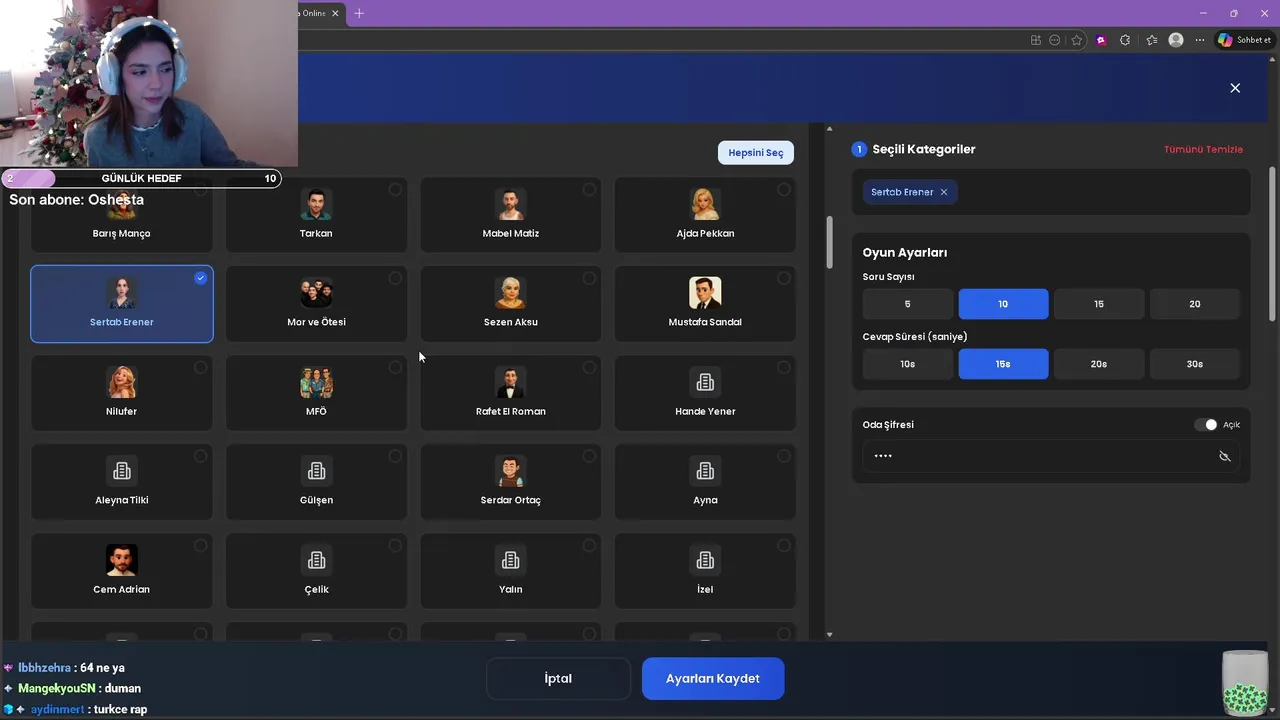The image size is (1280, 720).
Task: Click the Günlük Hedef progress bar
Action: [141, 178]
